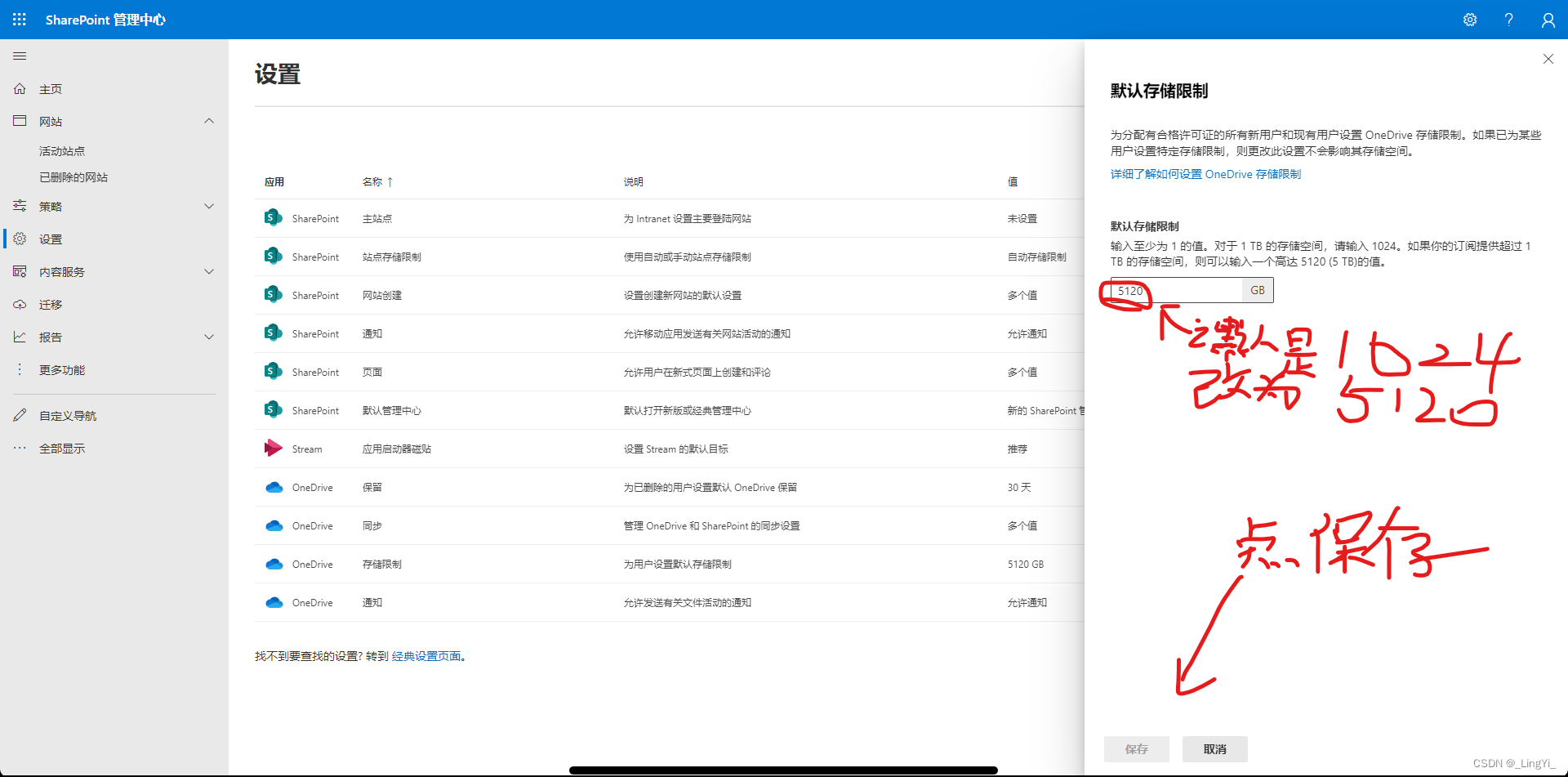Viewport: 1568px width, 777px height.
Task: Click the Show all (全部显示) ellipsis icon
Action: (x=20, y=448)
